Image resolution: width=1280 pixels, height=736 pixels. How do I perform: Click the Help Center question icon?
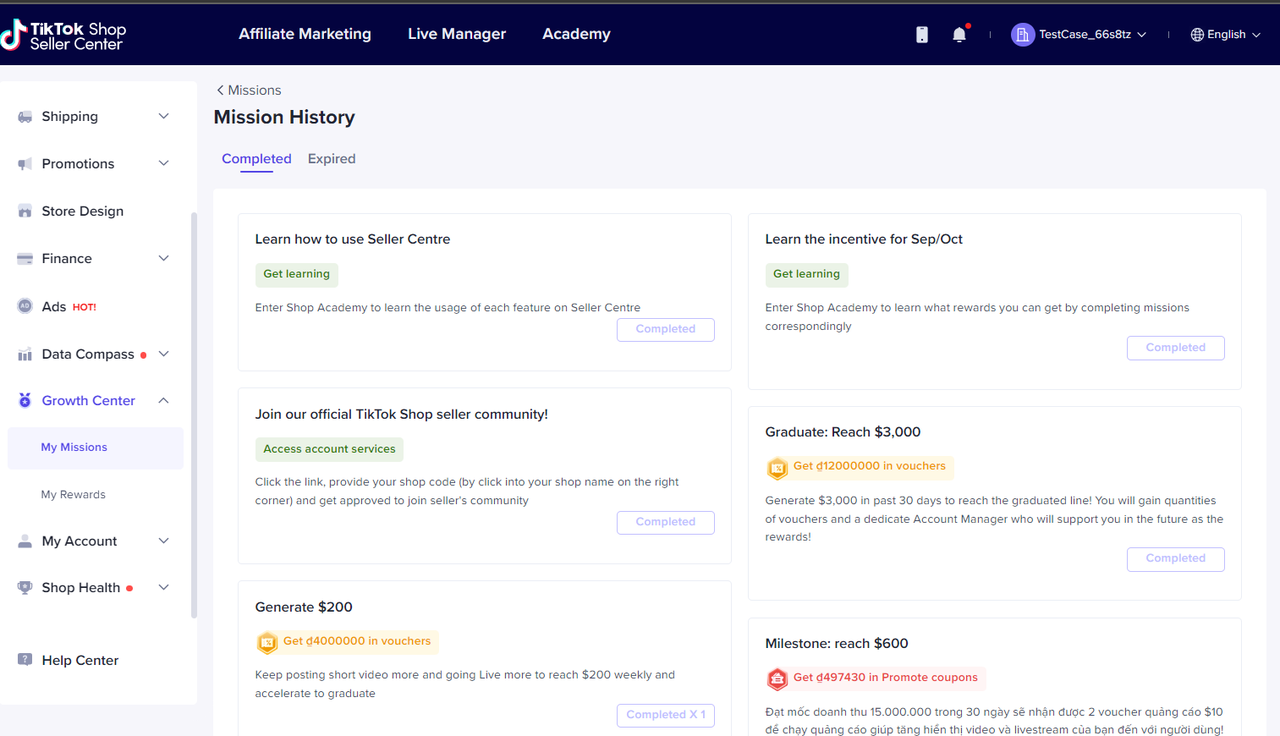tap(25, 660)
